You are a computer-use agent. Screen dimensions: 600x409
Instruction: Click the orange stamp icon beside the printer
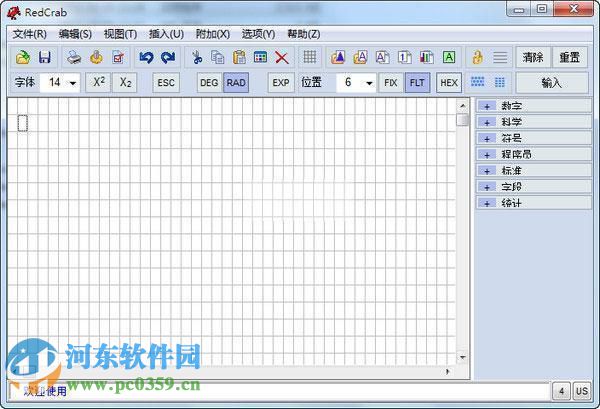[x=96, y=57]
